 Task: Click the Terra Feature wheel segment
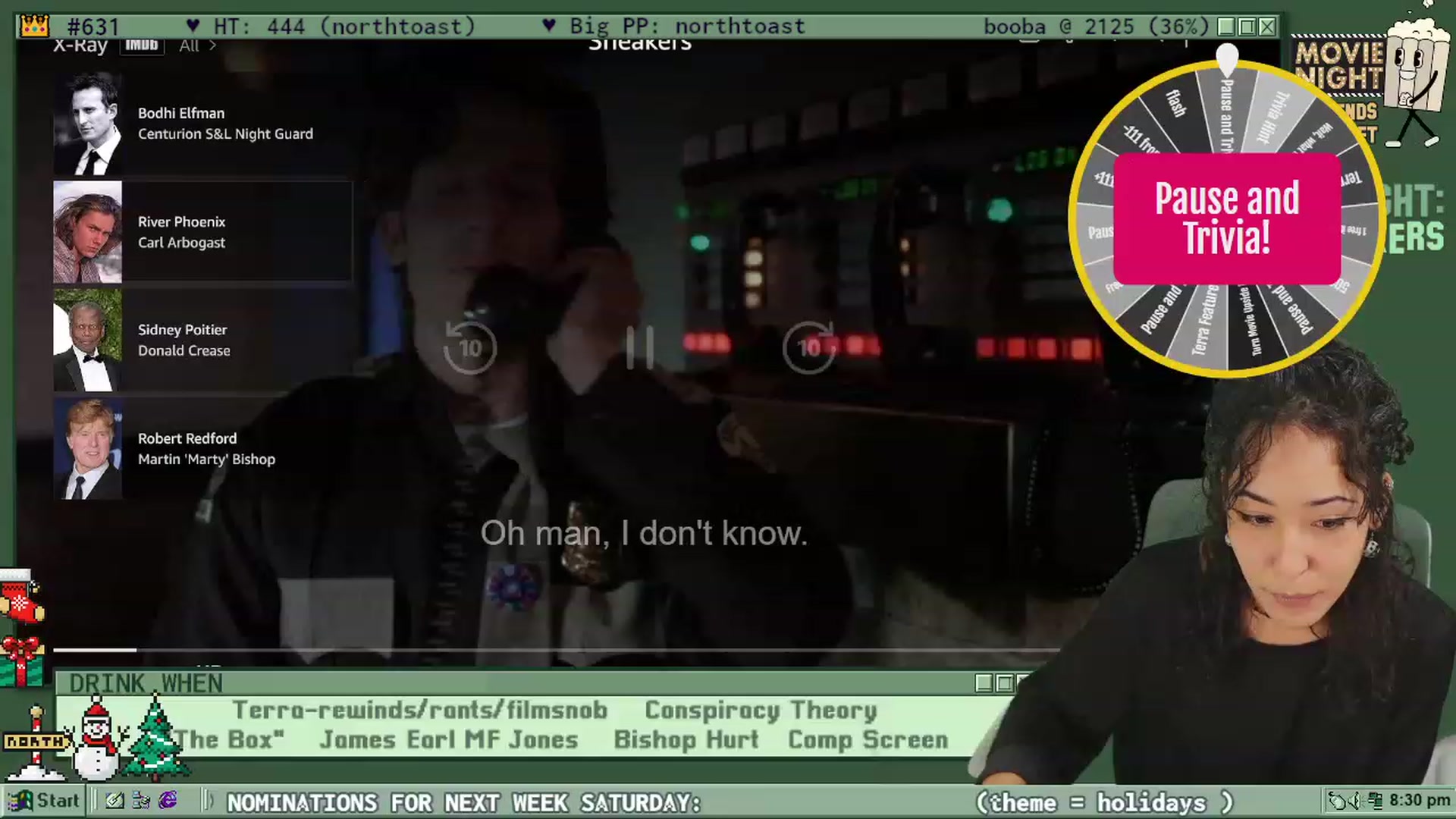click(1205, 321)
